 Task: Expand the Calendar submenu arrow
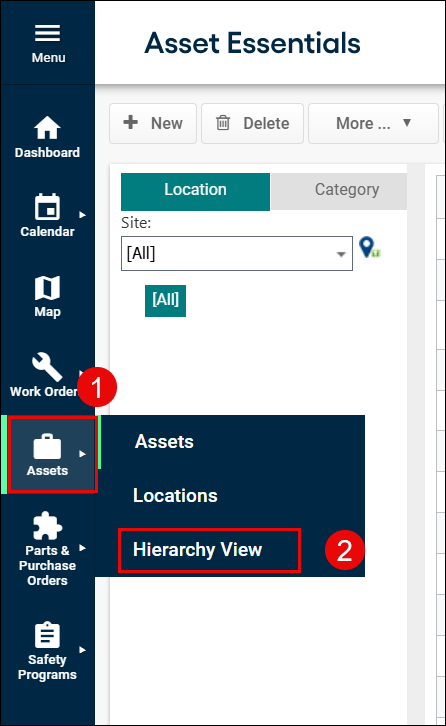pyautogui.click(x=82, y=215)
